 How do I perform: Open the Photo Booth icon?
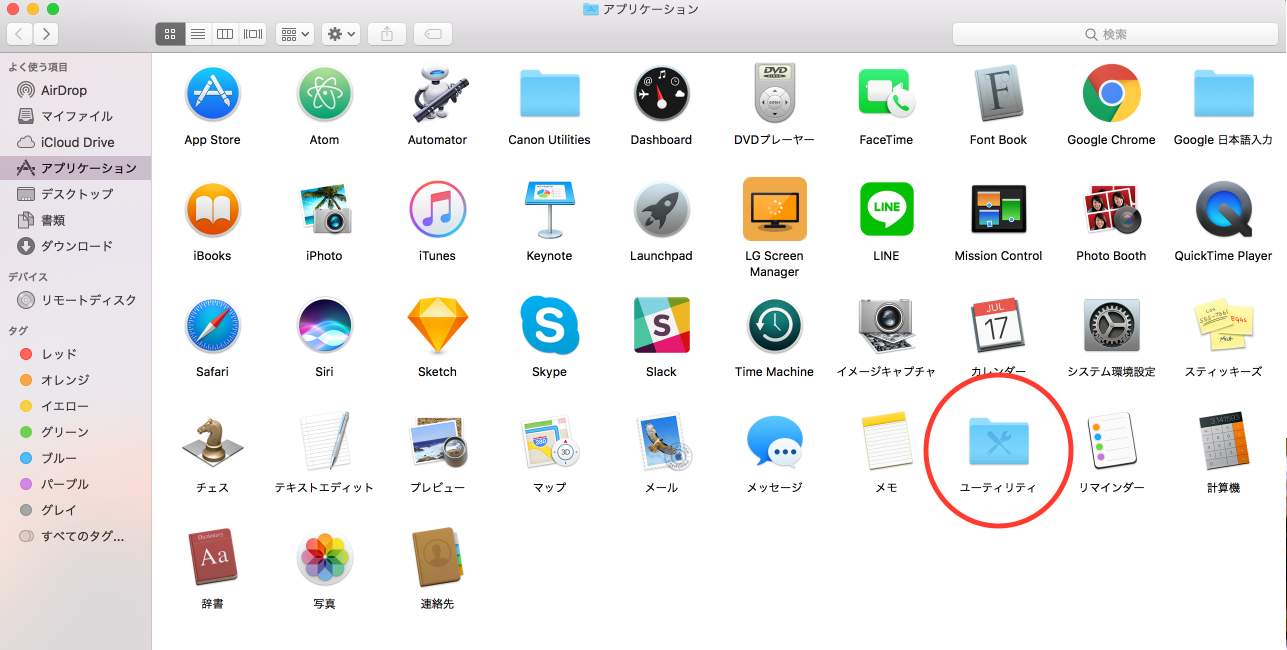click(1111, 211)
